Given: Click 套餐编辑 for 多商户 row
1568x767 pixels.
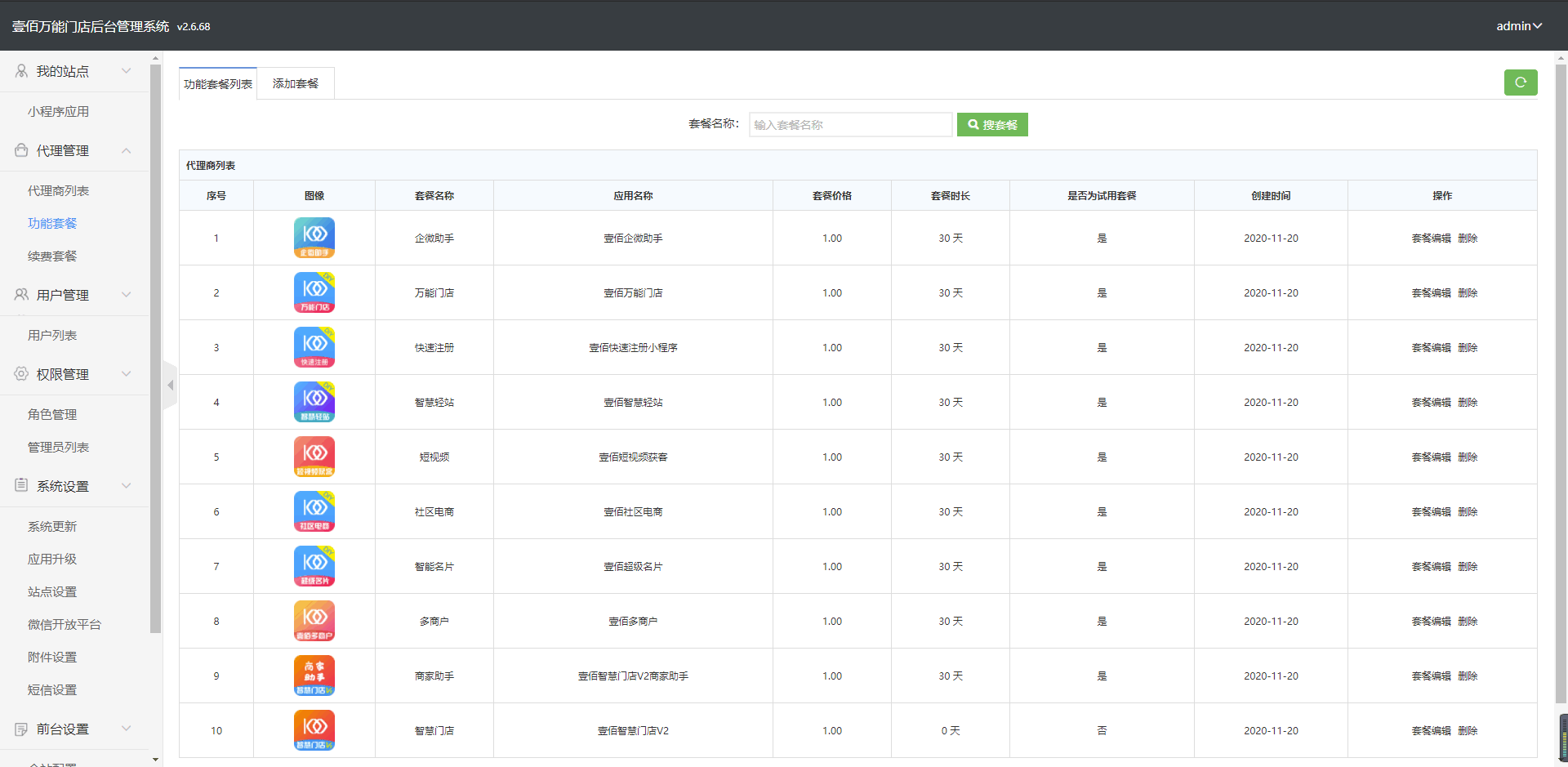Looking at the screenshot, I should (x=1431, y=621).
